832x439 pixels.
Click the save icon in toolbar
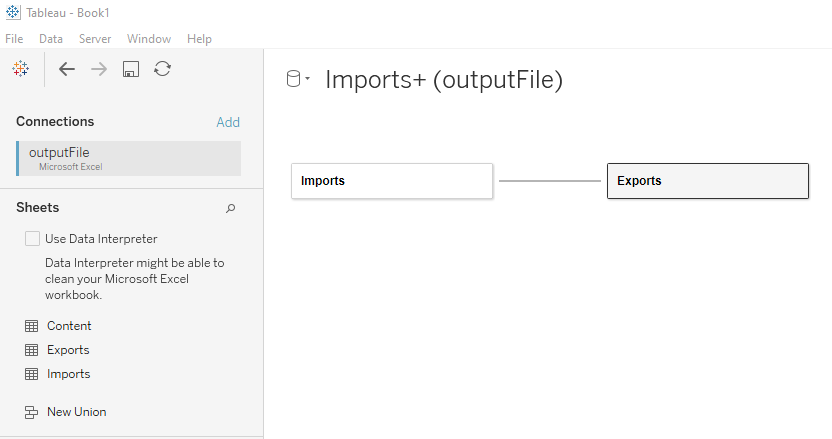(x=130, y=69)
